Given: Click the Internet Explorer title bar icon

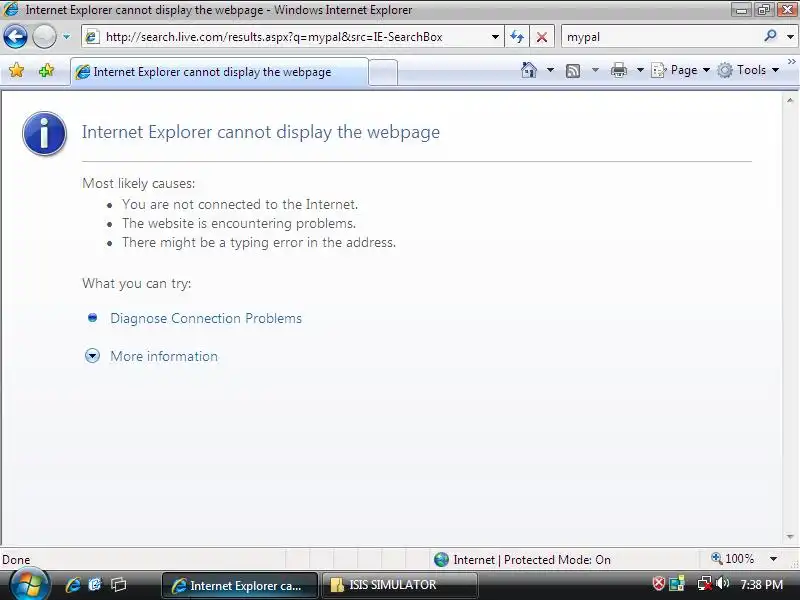Looking at the screenshot, I should pyautogui.click(x=11, y=9).
